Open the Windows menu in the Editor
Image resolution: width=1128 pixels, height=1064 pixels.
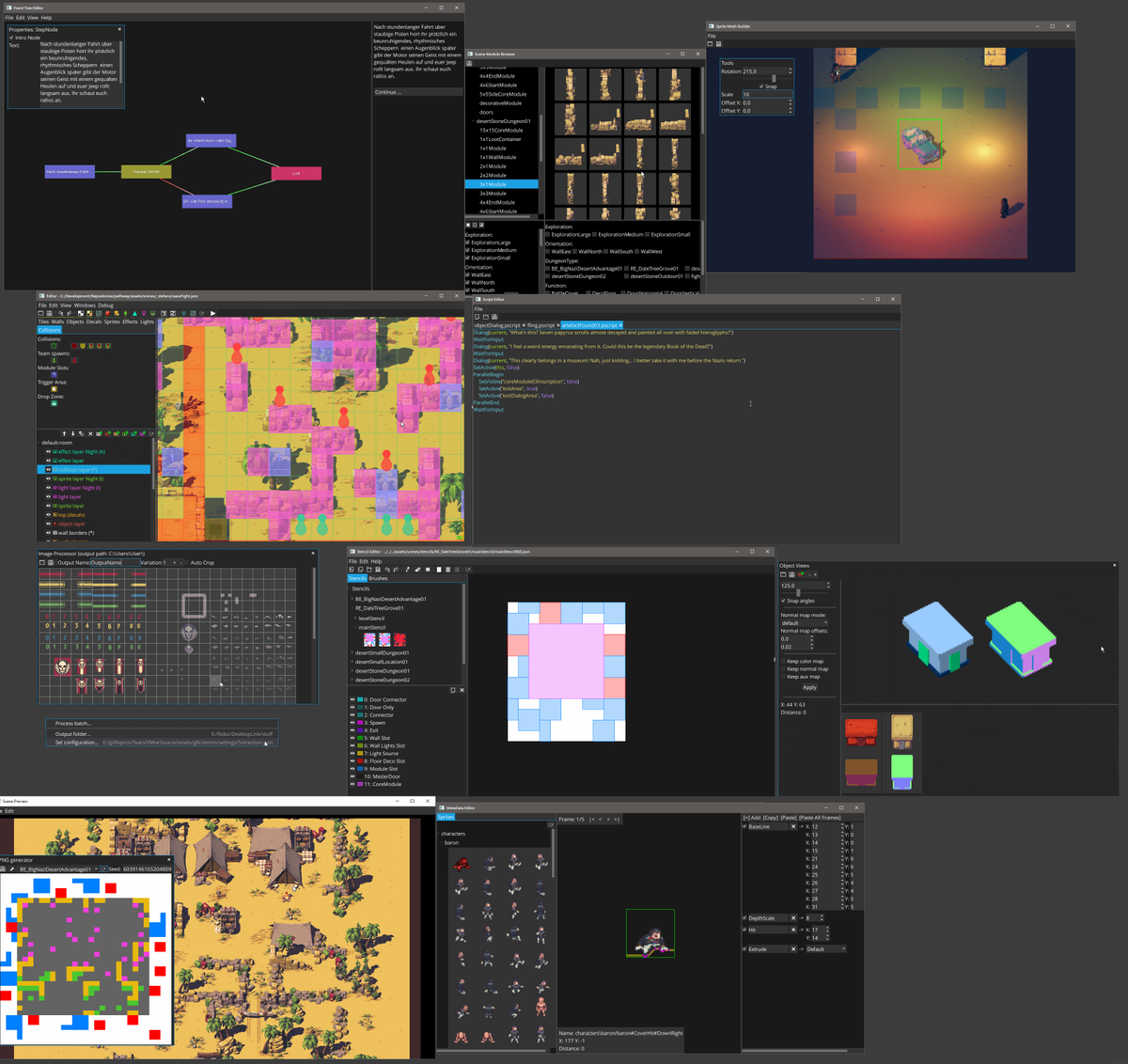pyautogui.click(x=85, y=305)
